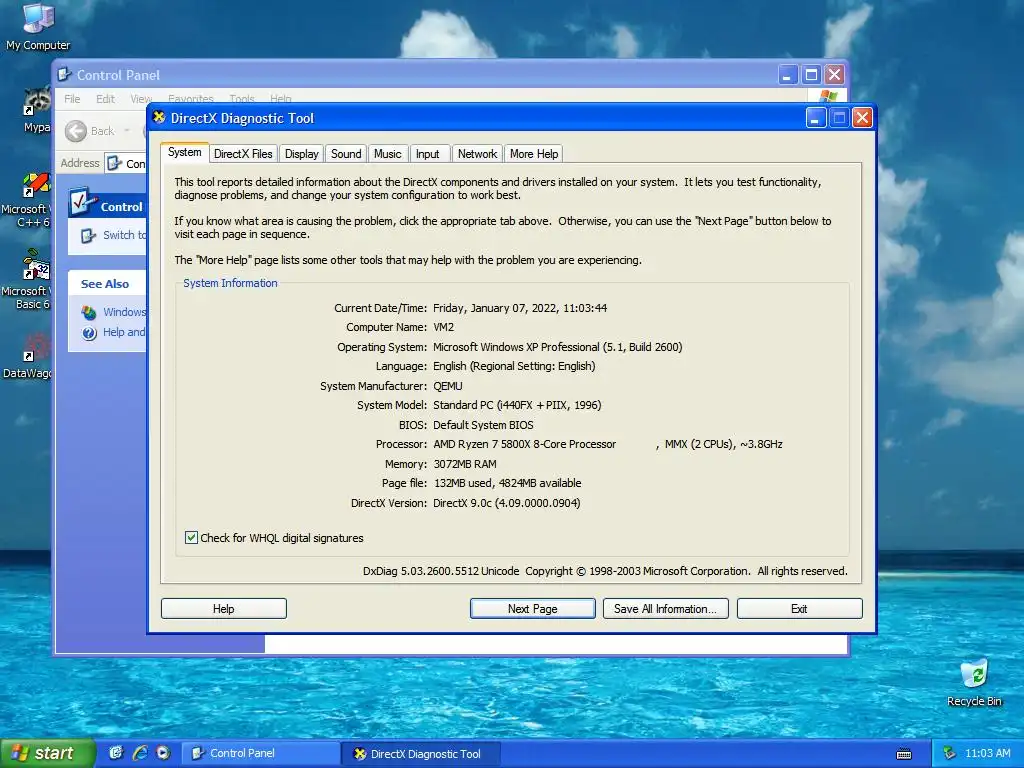
Task: Click the 3072MB RAM memory value
Action: coord(465,464)
